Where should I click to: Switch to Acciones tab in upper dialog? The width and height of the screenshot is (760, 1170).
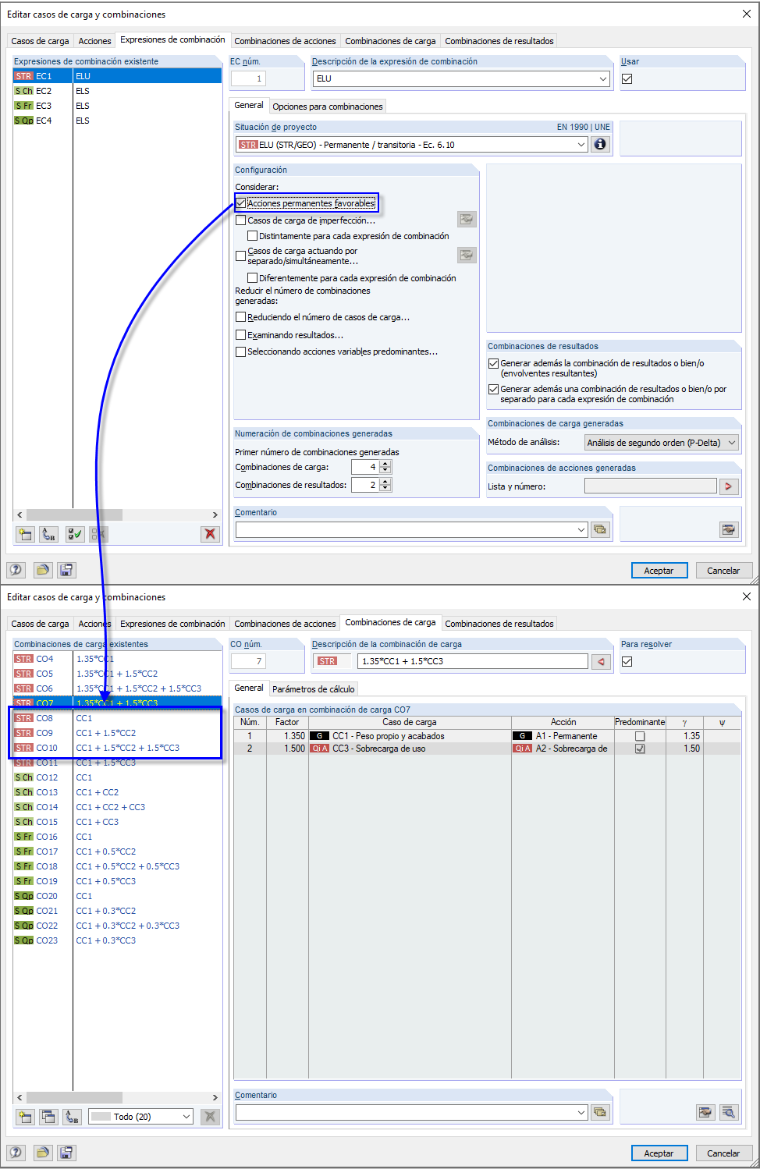point(95,41)
